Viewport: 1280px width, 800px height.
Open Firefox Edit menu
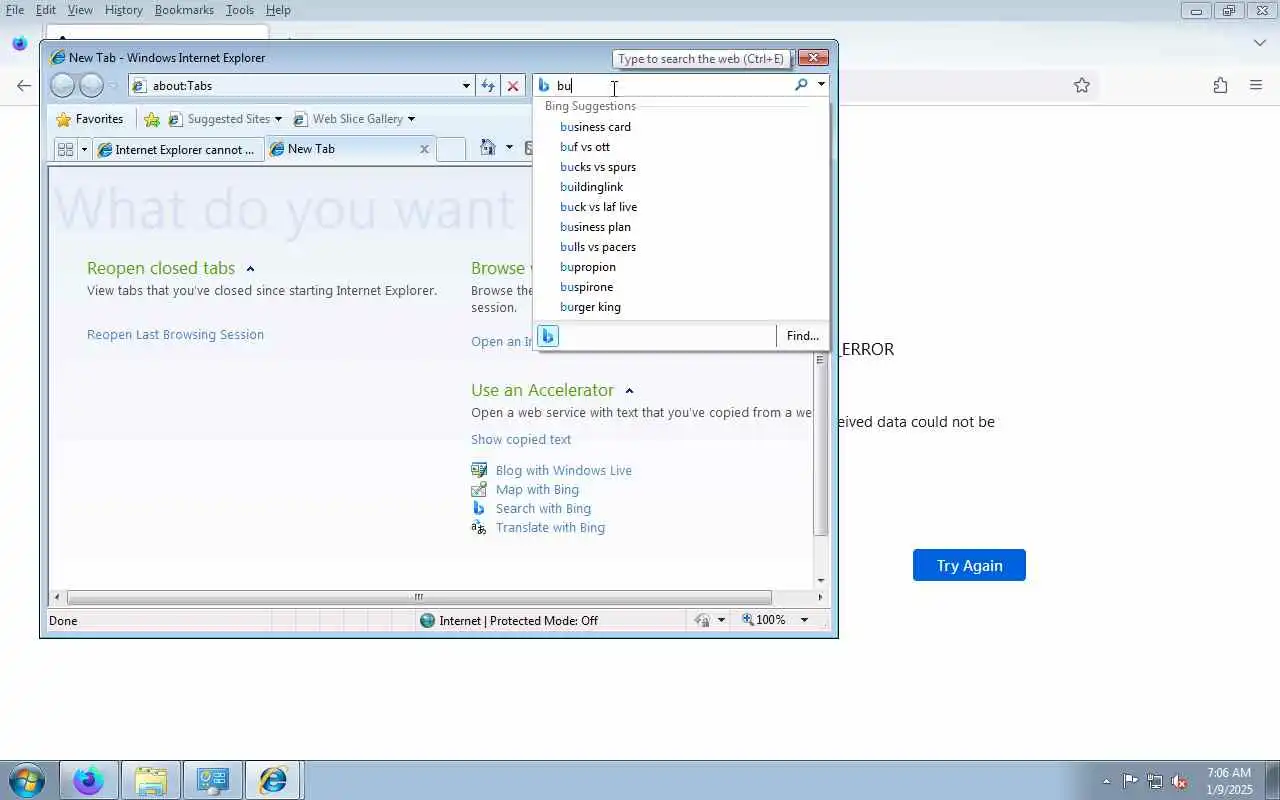pyautogui.click(x=46, y=10)
